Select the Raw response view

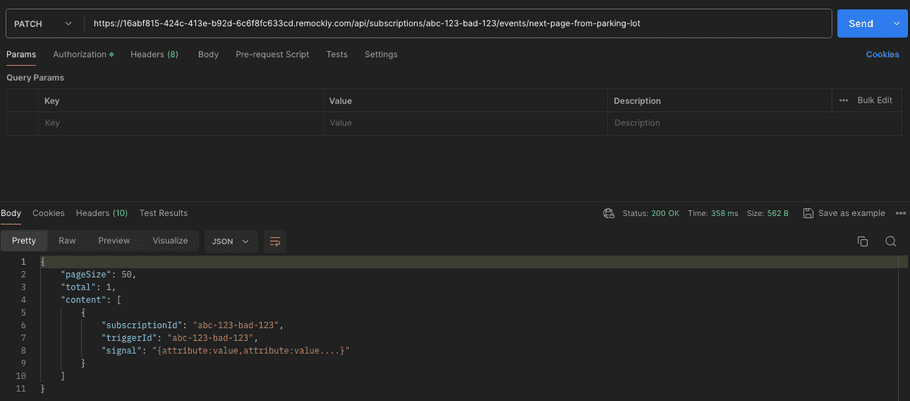[67, 241]
